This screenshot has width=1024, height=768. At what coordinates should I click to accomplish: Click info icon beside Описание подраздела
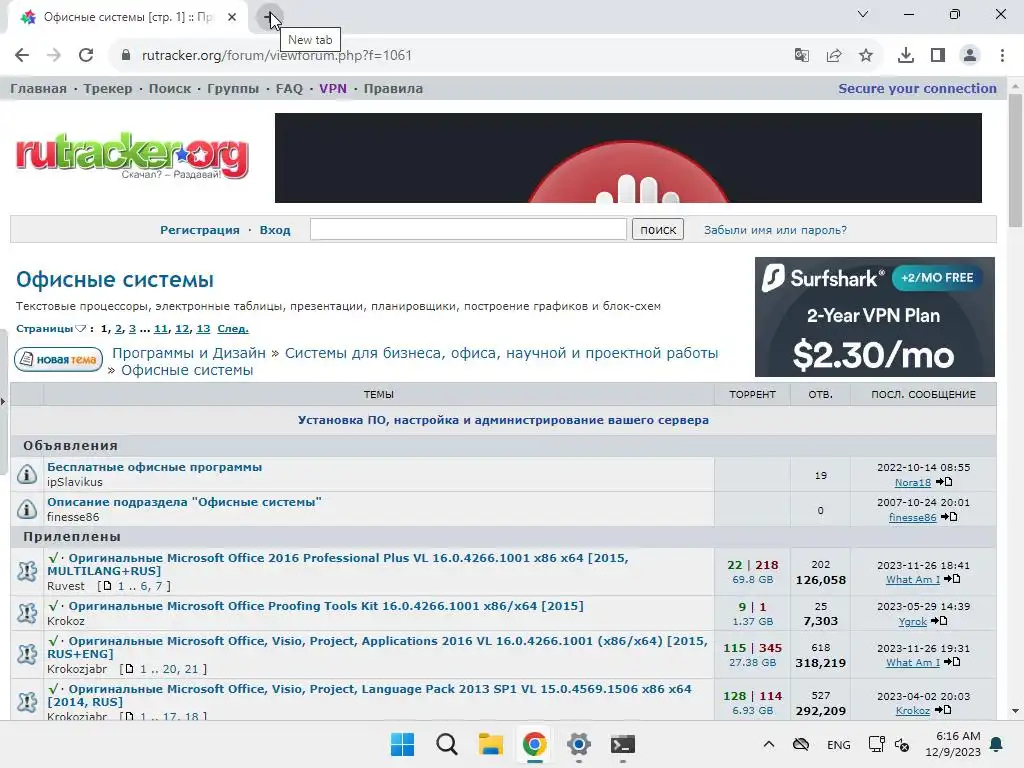tap(27, 509)
